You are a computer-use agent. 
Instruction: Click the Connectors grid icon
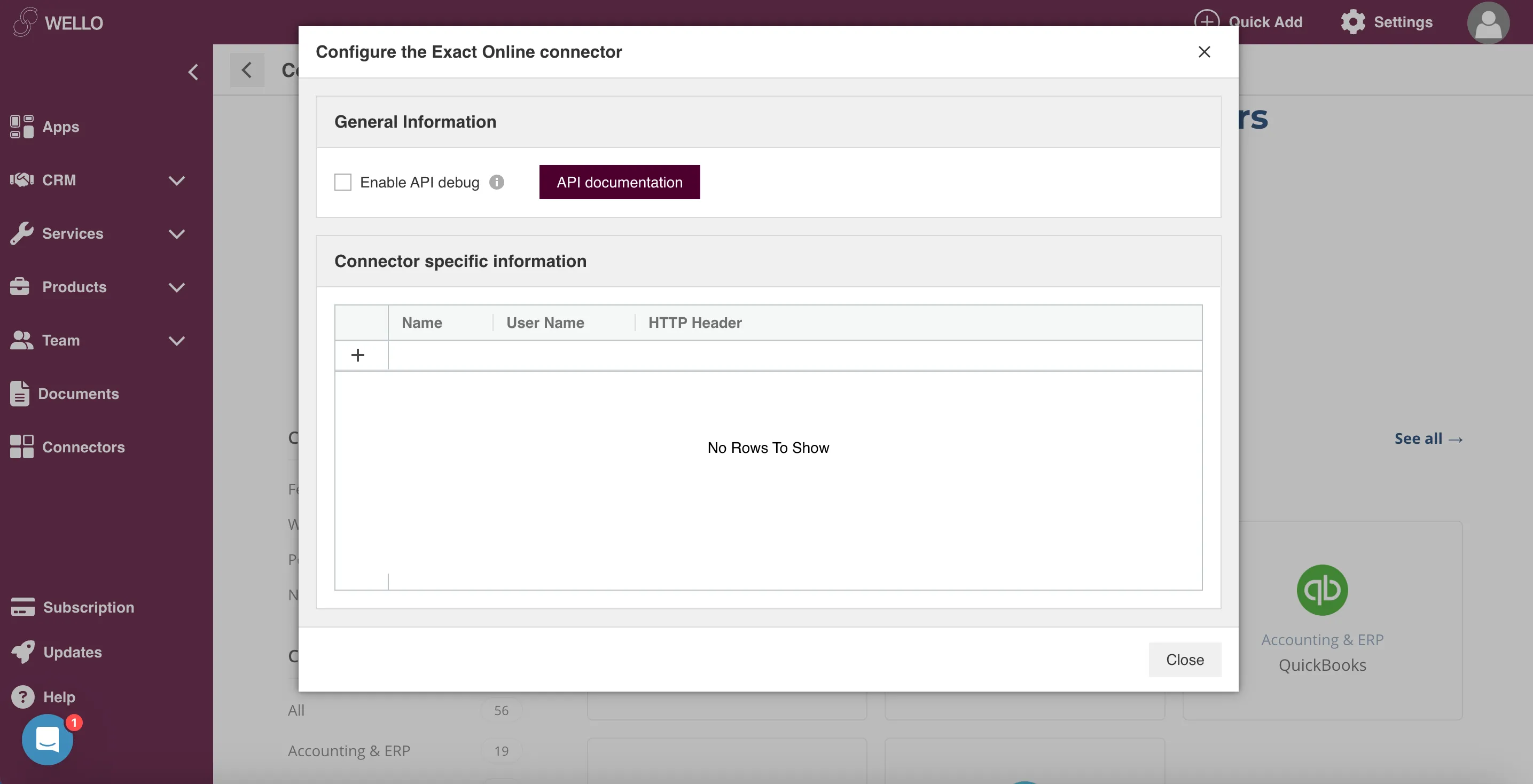tap(22, 446)
